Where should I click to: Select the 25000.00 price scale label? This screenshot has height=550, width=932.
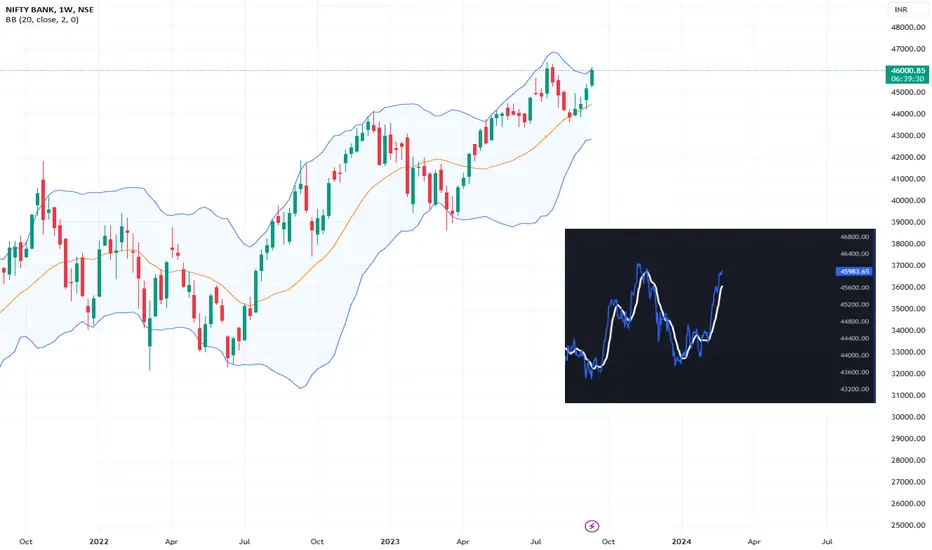(x=908, y=525)
